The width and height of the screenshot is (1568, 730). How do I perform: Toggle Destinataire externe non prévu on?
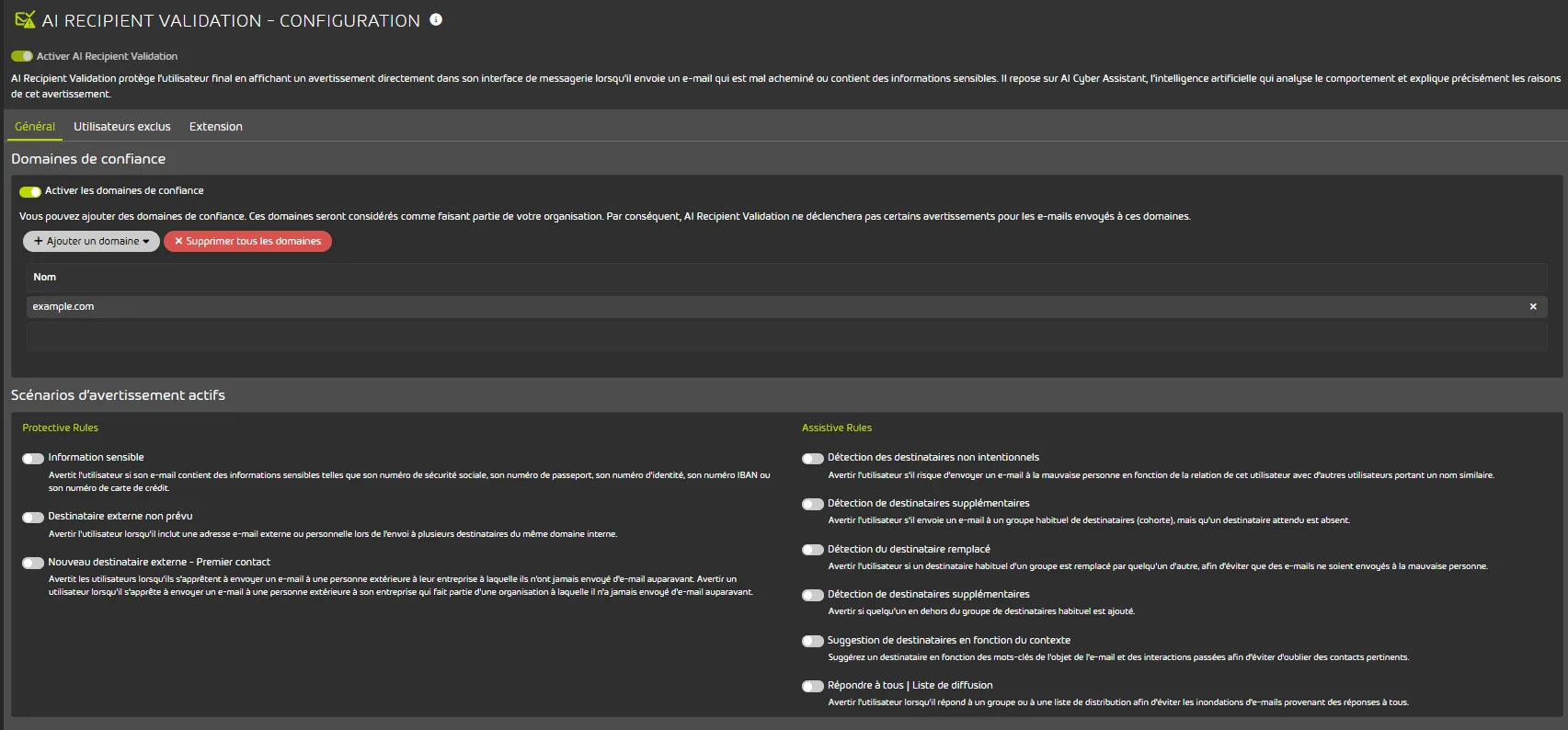point(33,517)
